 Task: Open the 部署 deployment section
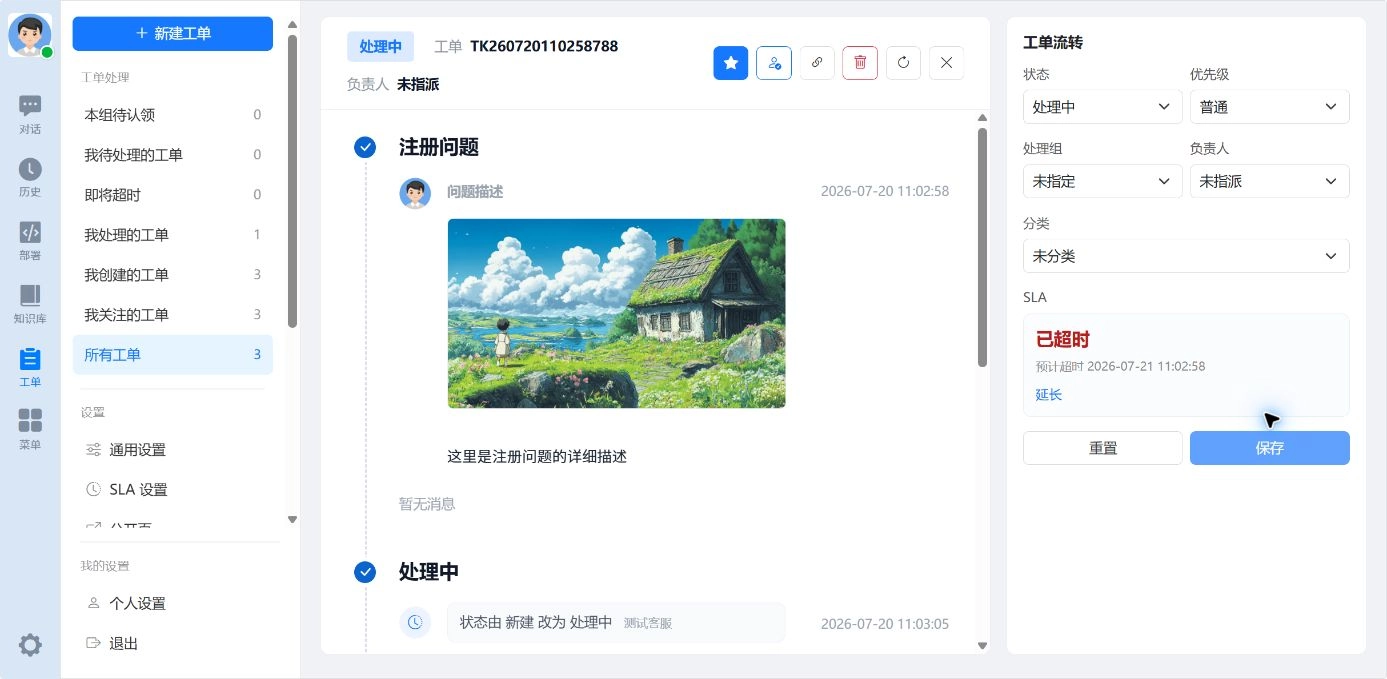(30, 240)
